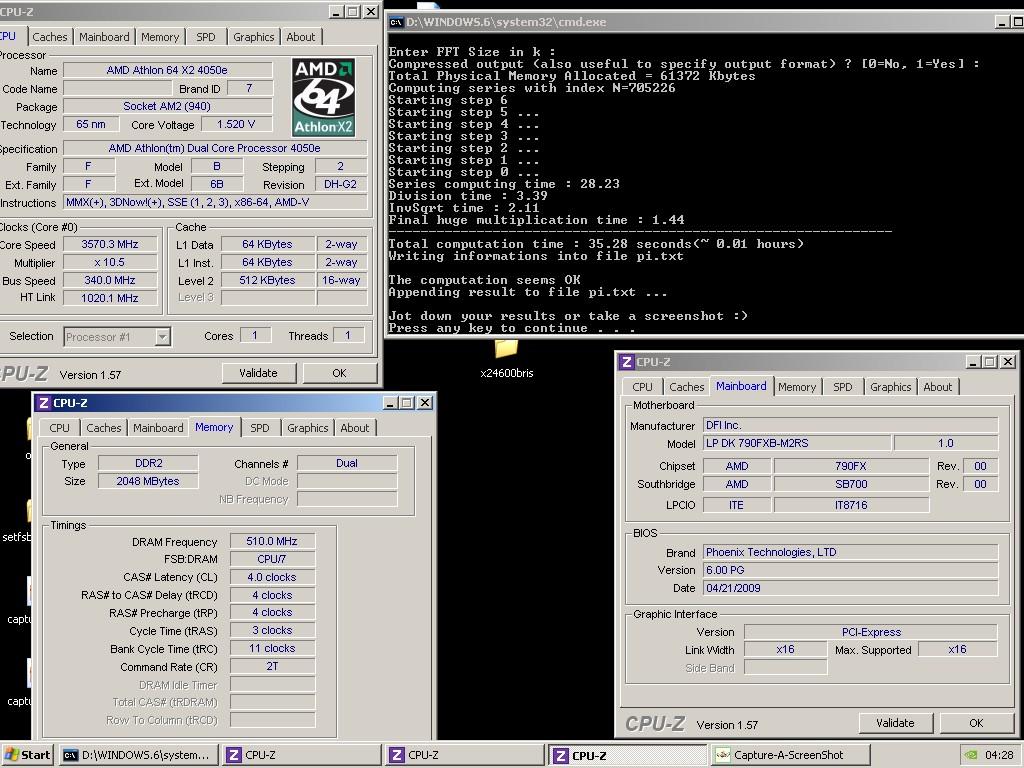Viewport: 1024px width, 768px height.
Task: Click the motherboard model LP DK 790FXB-M2RS
Action: (797, 443)
